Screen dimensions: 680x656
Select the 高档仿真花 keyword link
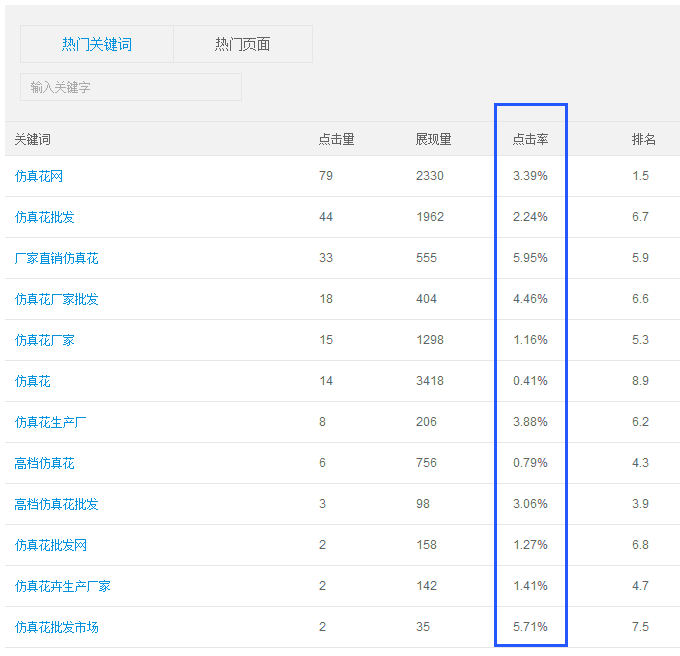point(45,463)
